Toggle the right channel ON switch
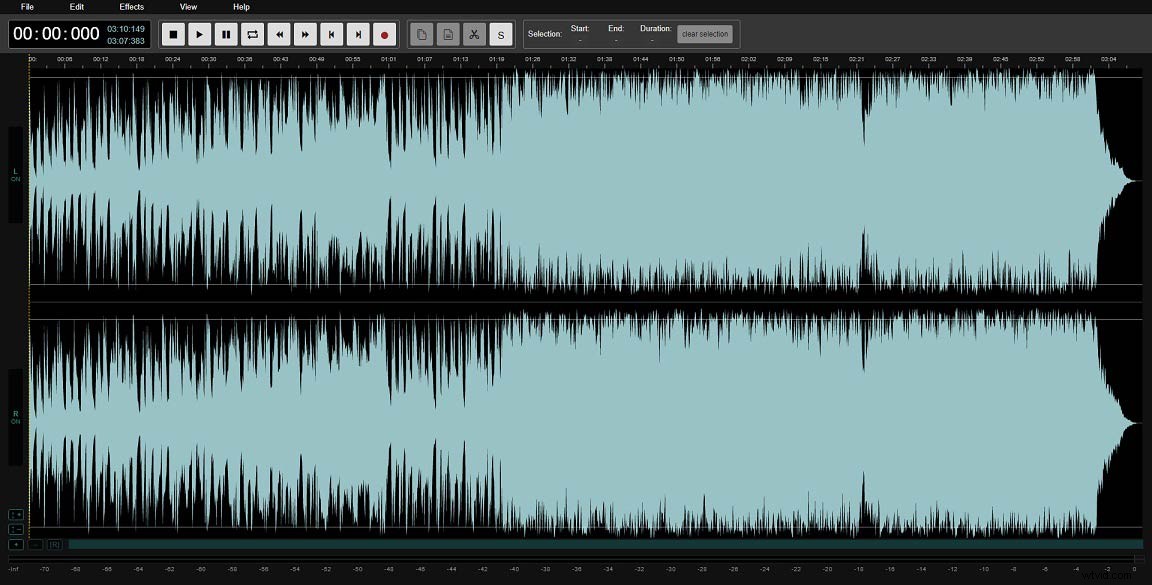This screenshot has height=585, width=1152. [x=15, y=417]
